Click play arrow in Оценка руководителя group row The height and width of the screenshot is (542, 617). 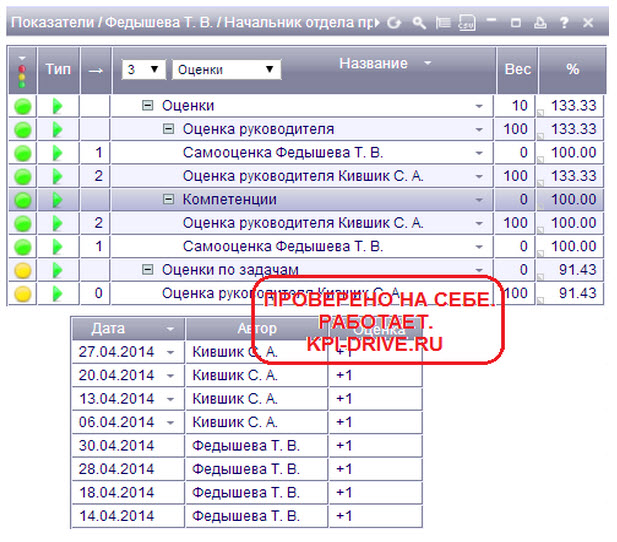(57, 129)
